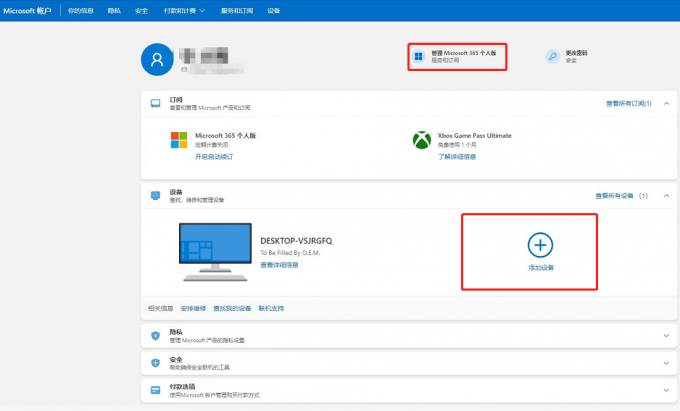Image resolution: width=680 pixels, height=411 pixels.
Task: Click 查看所有订阅(1) link
Action: coord(628,104)
